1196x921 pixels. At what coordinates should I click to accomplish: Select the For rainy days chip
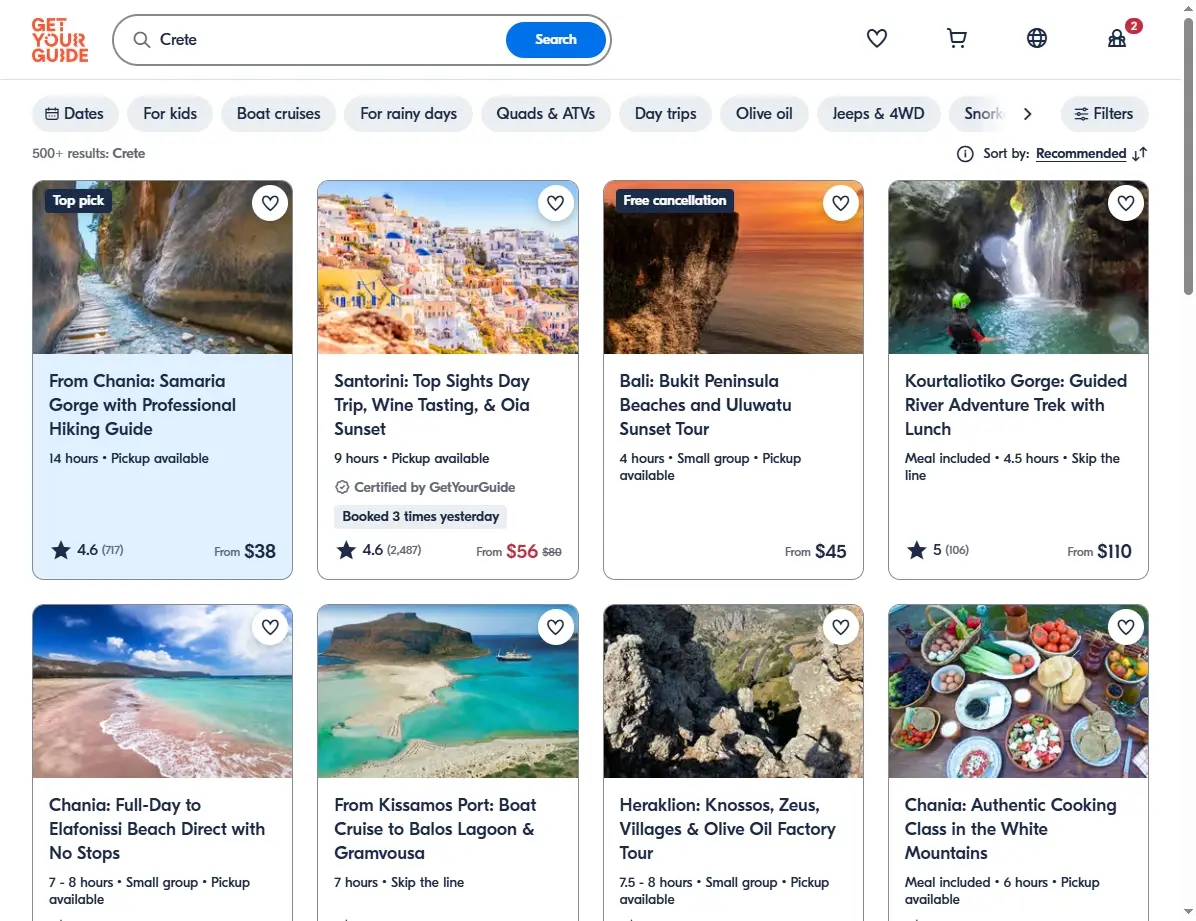408,114
